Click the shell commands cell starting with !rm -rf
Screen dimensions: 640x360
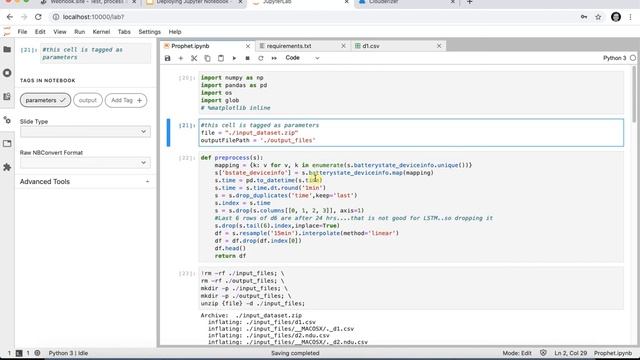coord(411,288)
